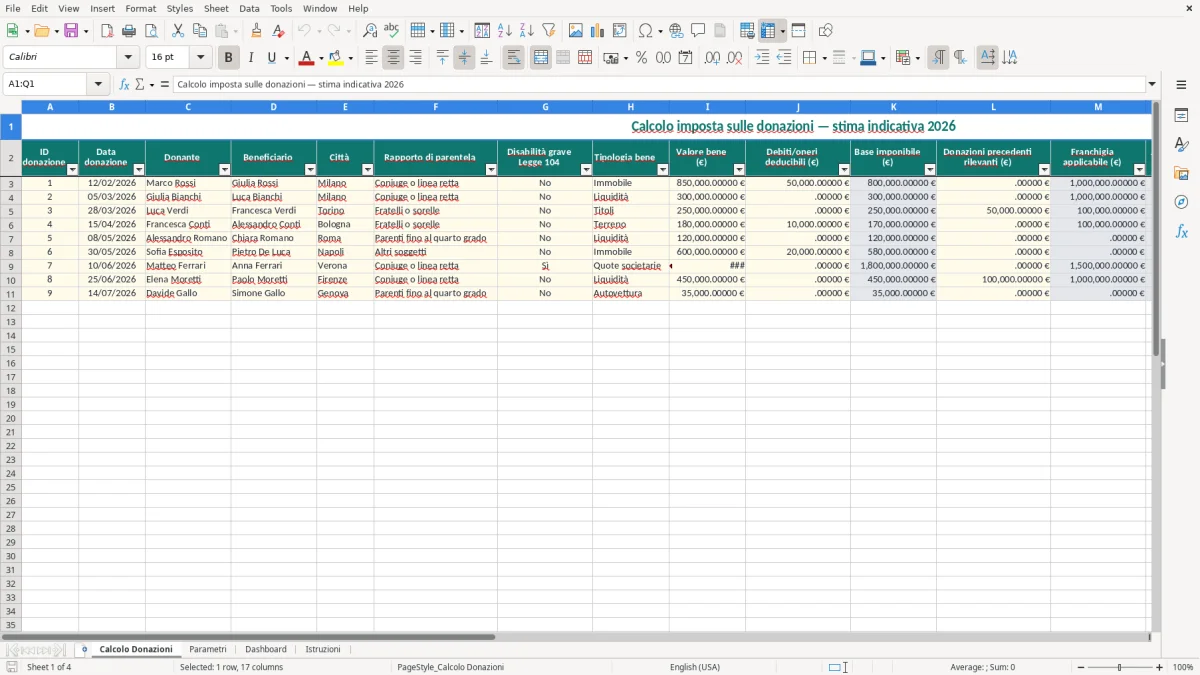Click the Insert Comment icon
Screen dimensions: 1200x675
(x=698, y=31)
